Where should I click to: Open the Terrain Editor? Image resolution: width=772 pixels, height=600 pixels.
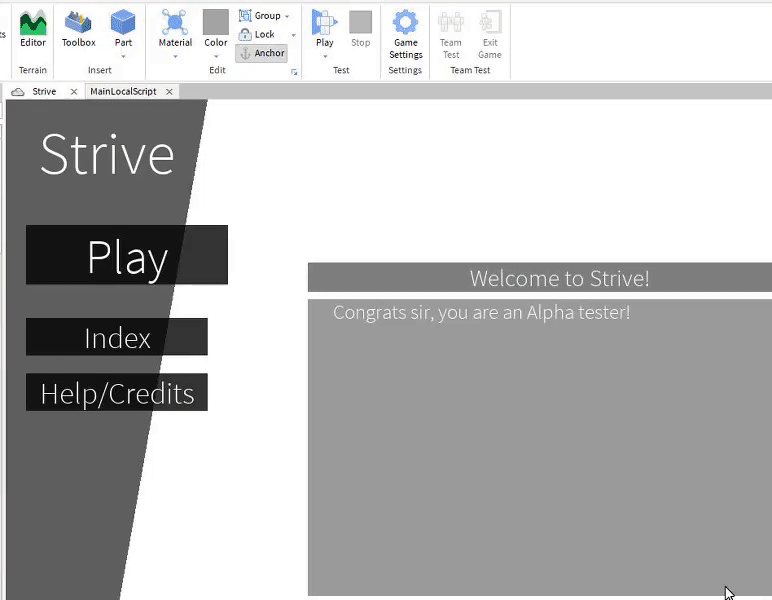(x=32, y=30)
